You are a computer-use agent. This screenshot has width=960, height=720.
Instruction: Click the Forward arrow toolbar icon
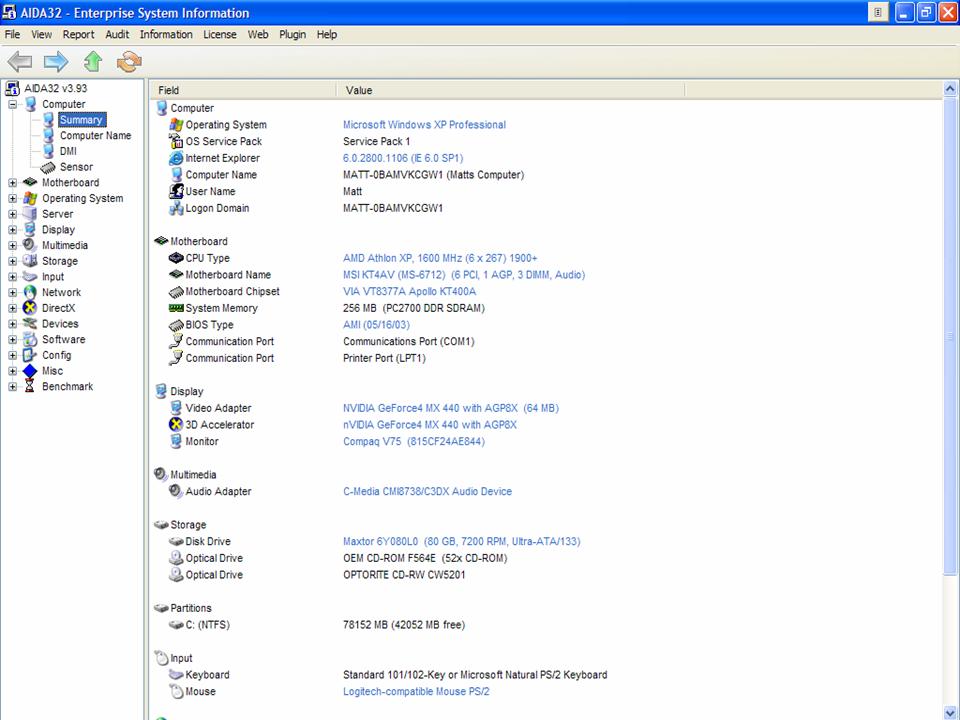coord(56,61)
